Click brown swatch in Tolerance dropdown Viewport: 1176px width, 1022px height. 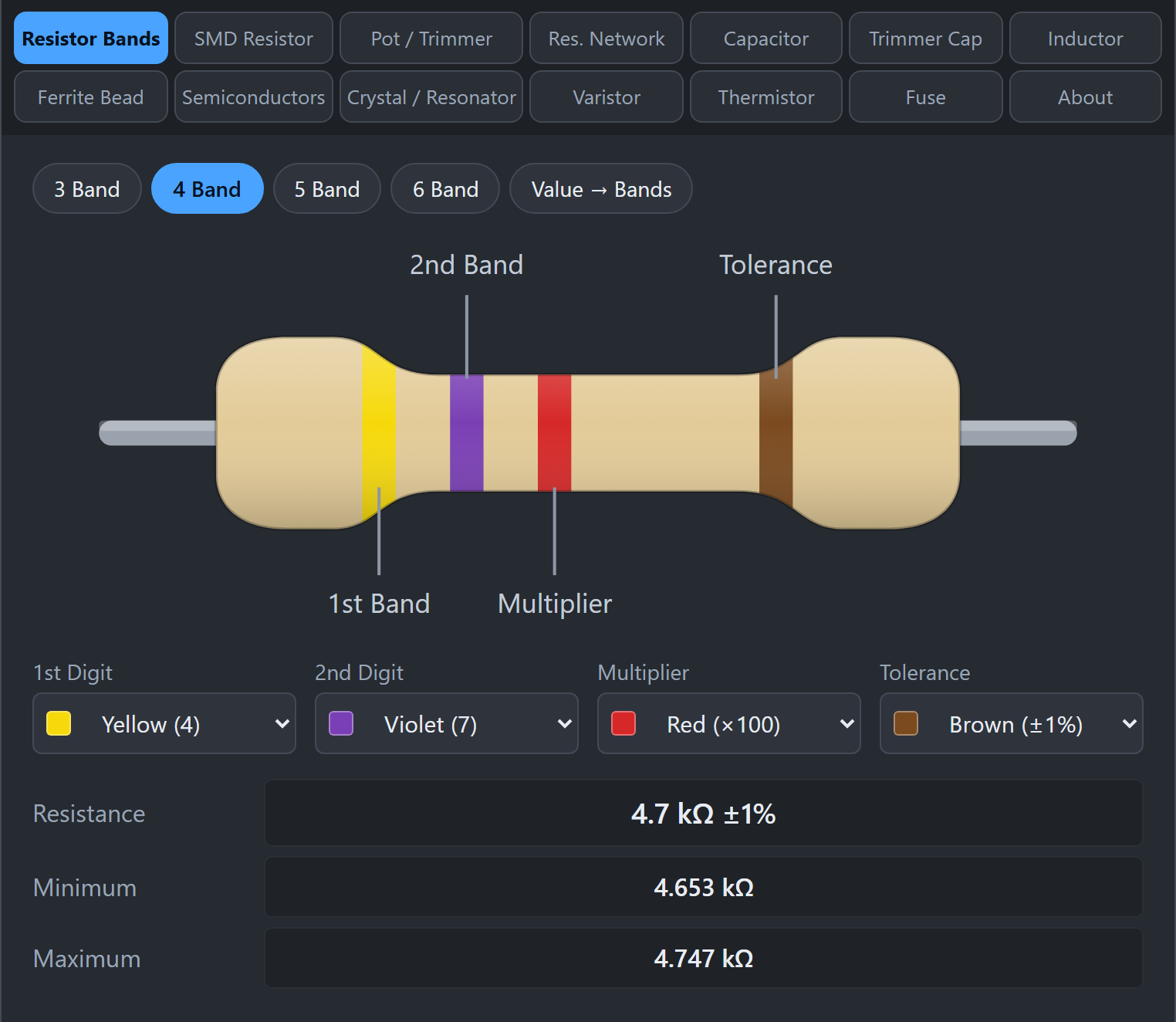click(x=906, y=723)
